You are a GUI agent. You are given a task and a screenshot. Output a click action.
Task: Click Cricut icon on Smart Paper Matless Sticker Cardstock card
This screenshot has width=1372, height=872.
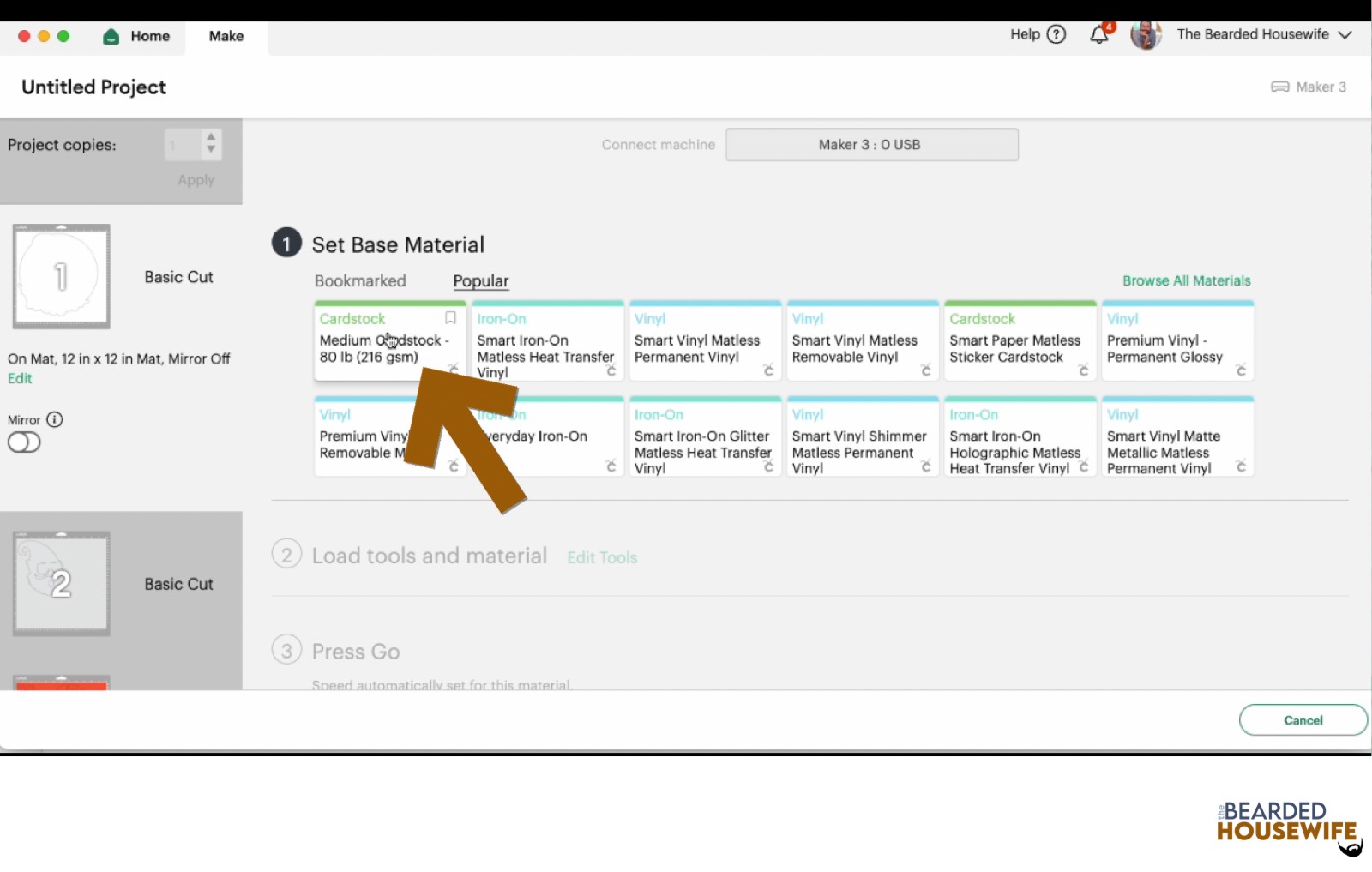pos(1083,370)
